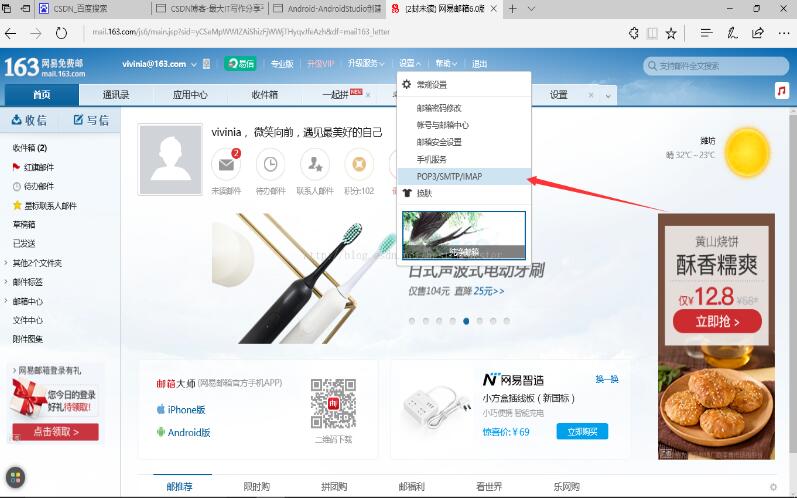
Task: Expand the mail tab list chevron after 设置 tab
Action: click(608, 96)
